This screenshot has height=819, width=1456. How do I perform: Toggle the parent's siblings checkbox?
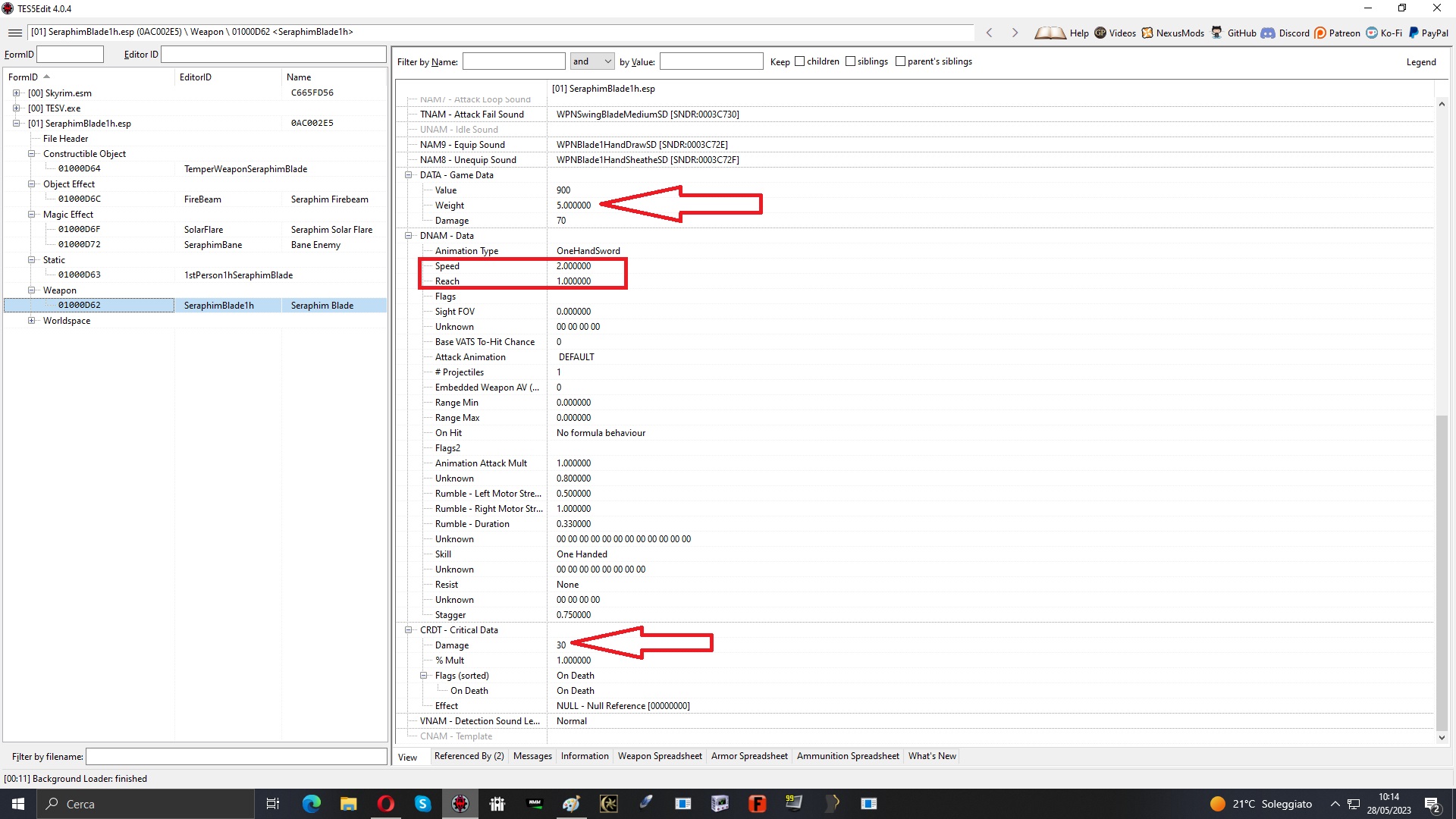point(900,61)
